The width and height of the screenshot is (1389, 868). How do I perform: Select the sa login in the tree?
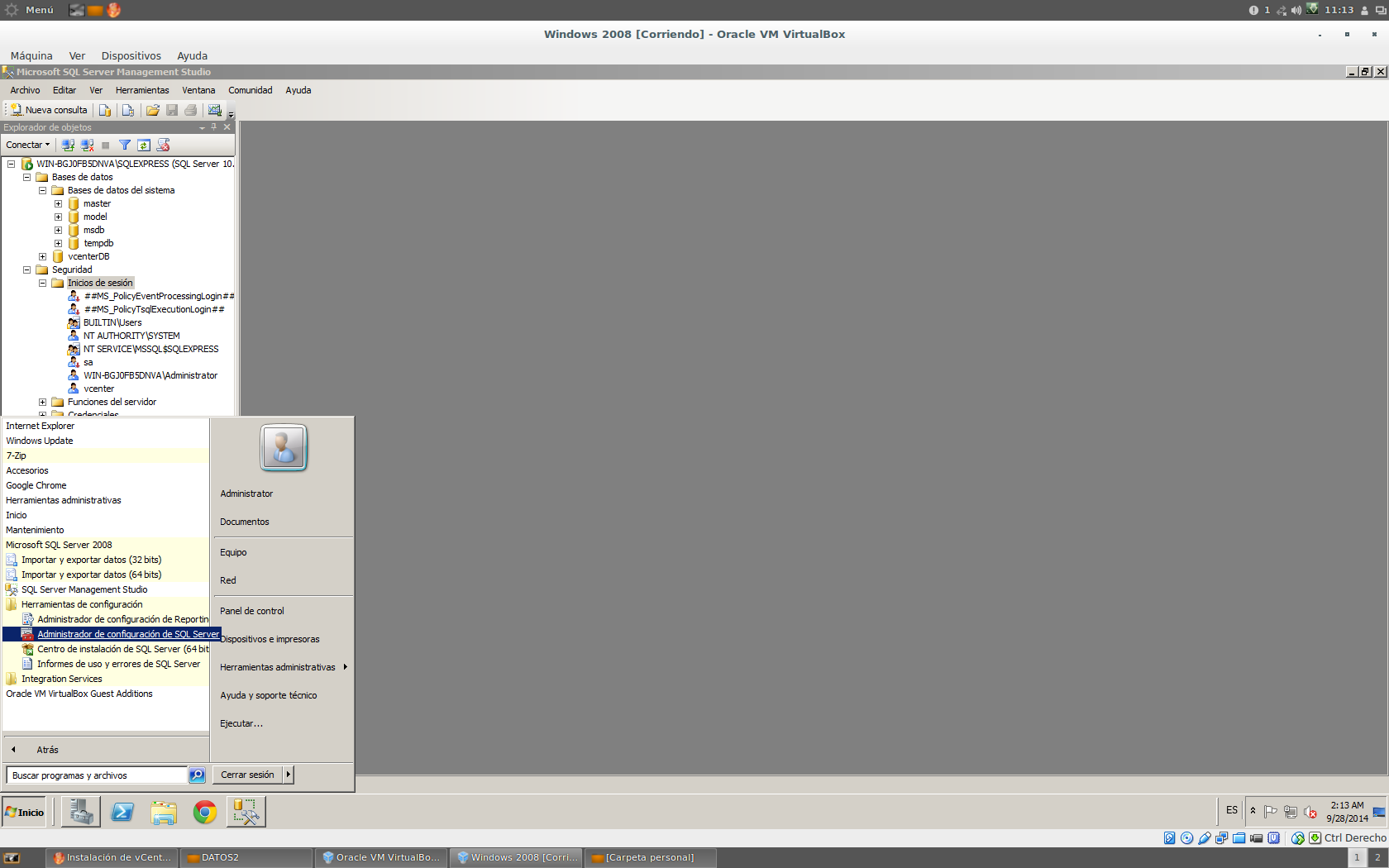(88, 362)
